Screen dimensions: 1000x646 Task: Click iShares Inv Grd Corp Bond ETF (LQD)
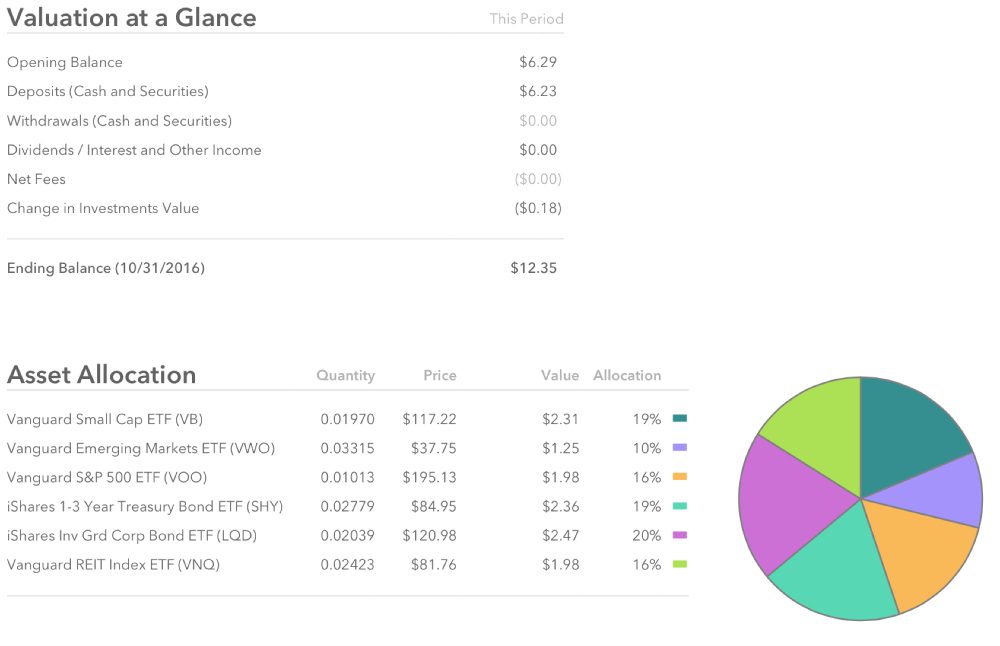pyautogui.click(x=131, y=536)
